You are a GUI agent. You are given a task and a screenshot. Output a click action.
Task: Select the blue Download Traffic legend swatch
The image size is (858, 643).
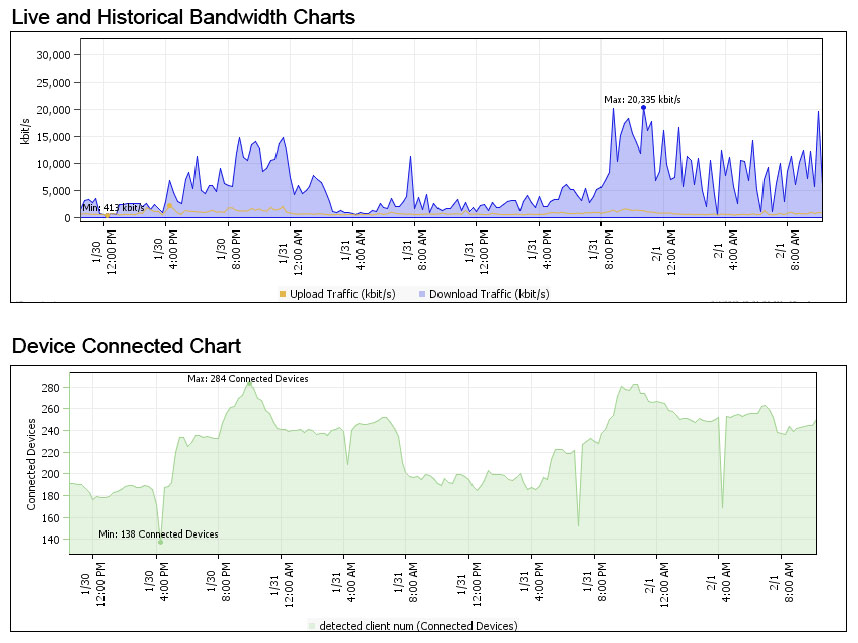[422, 294]
